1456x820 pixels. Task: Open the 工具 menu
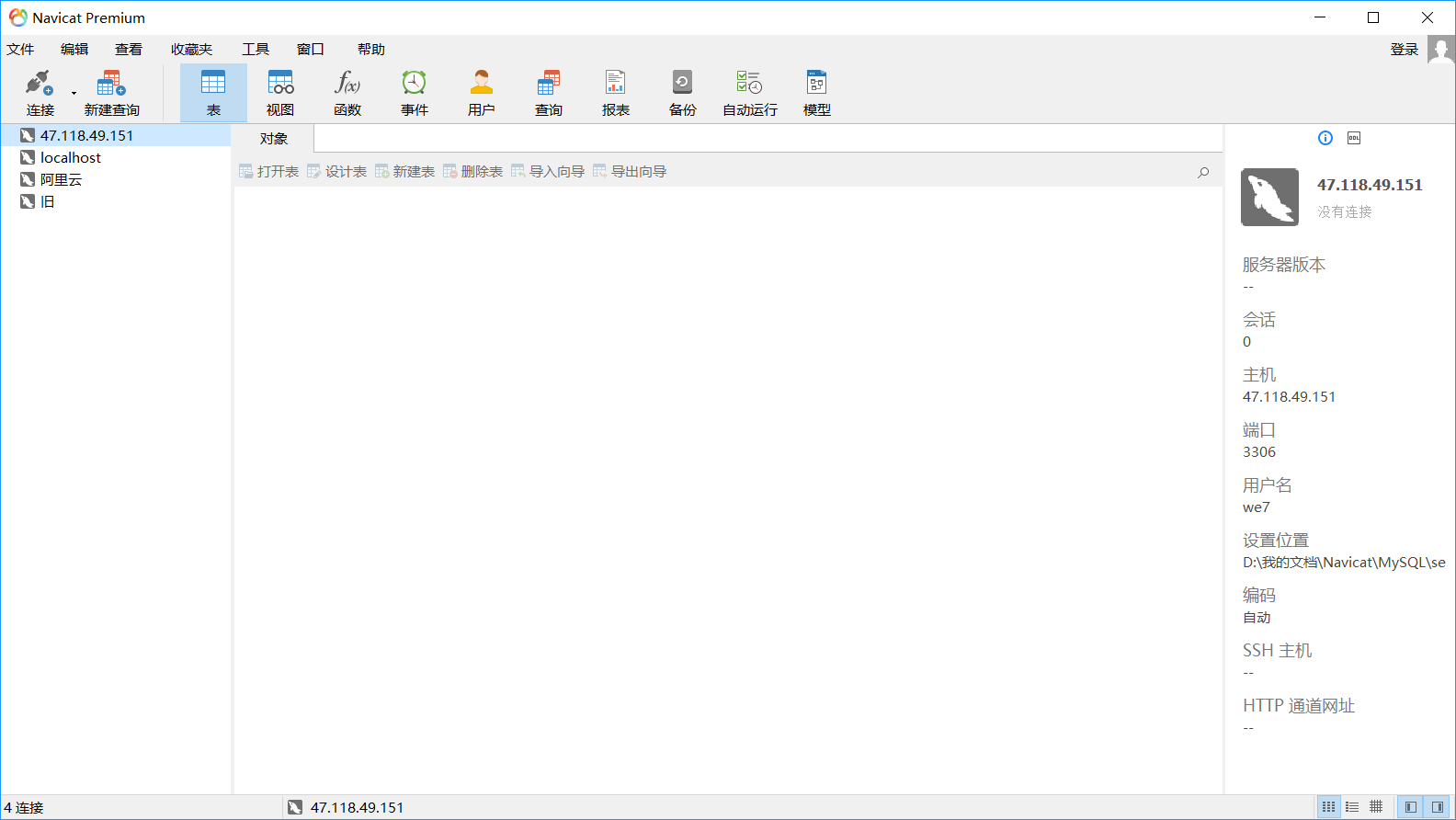(256, 50)
